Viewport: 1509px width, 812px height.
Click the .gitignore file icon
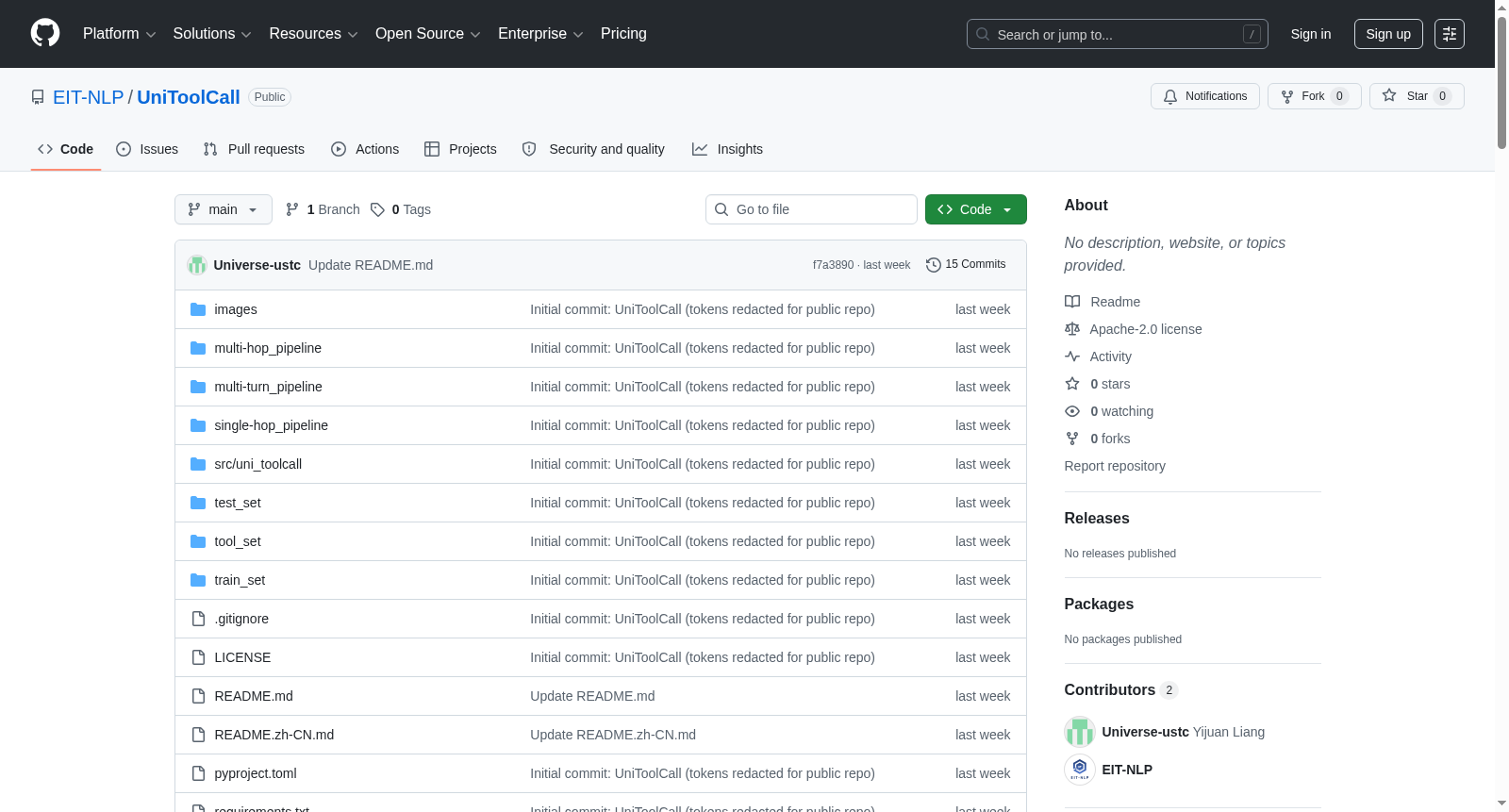point(198,619)
